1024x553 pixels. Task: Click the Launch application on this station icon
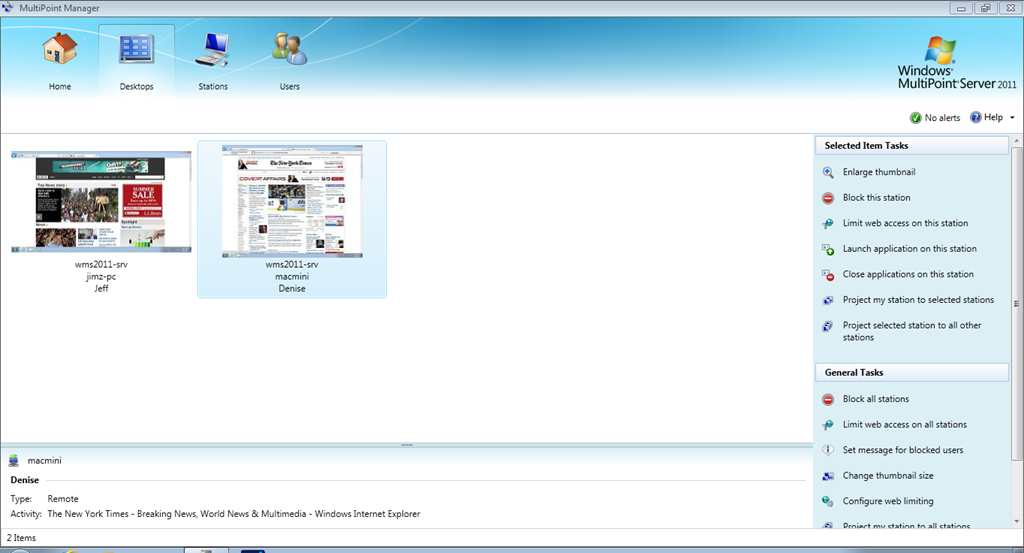click(x=828, y=249)
